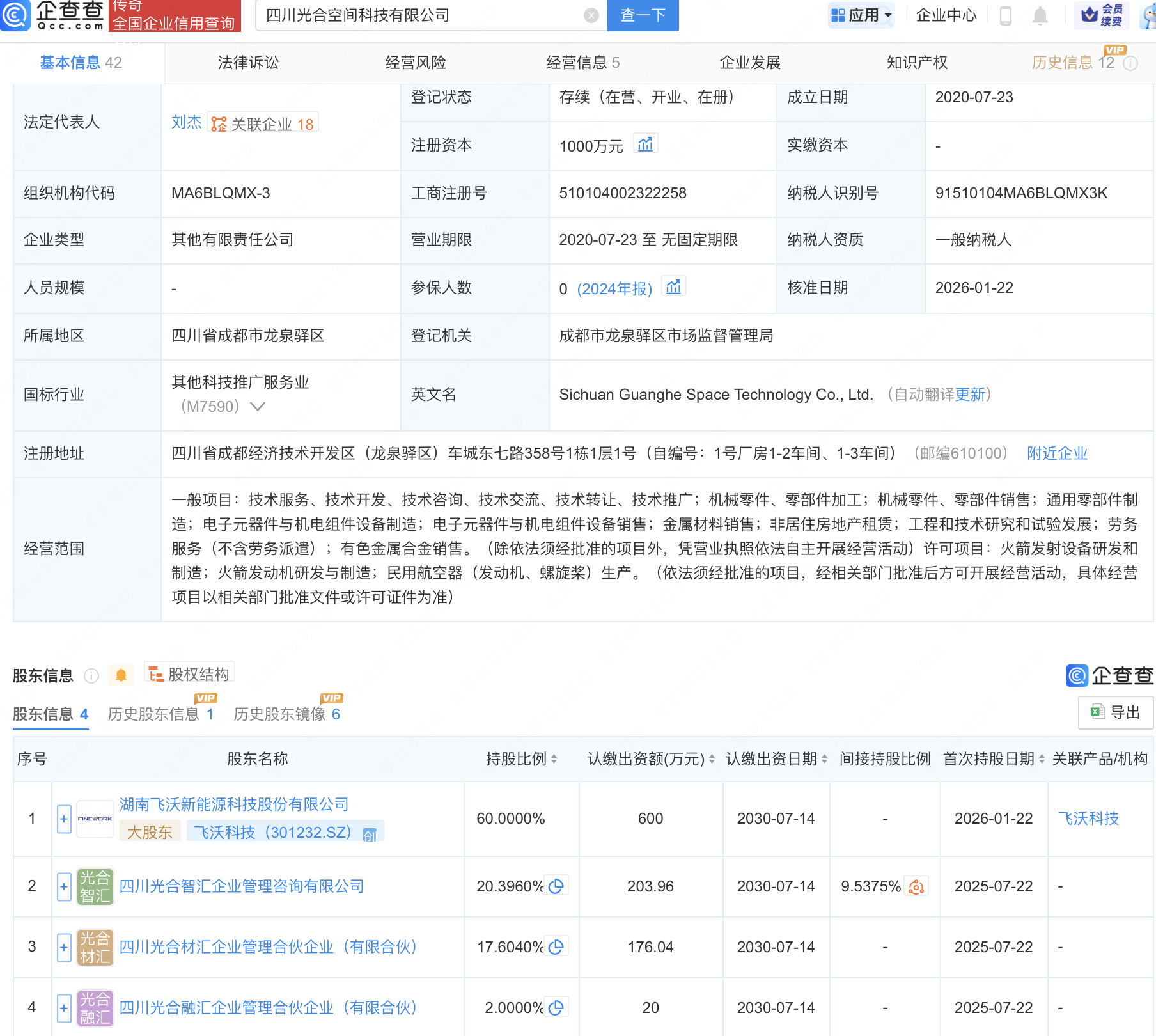The width and height of the screenshot is (1156, 1036).
Task: Click the trend chart icon next to 参保人数
Action: pyautogui.click(x=674, y=287)
